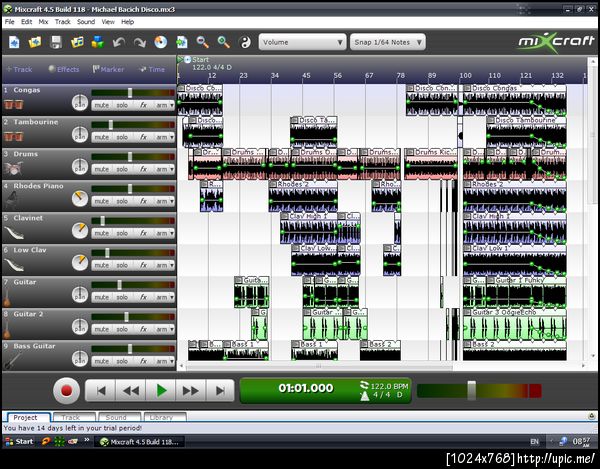
Task: Click the Drums track drum kit icon
Action: click(13, 168)
